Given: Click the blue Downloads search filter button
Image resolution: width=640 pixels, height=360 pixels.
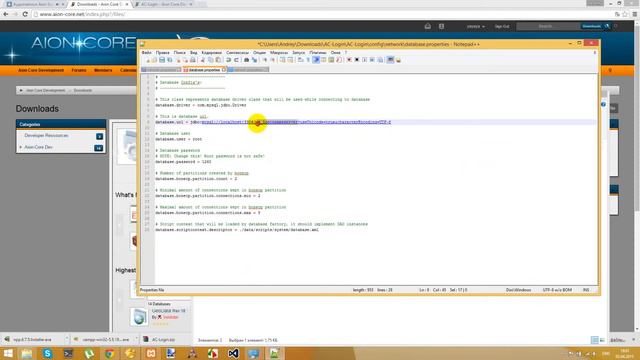Looking at the screenshot, I should point(591,27).
